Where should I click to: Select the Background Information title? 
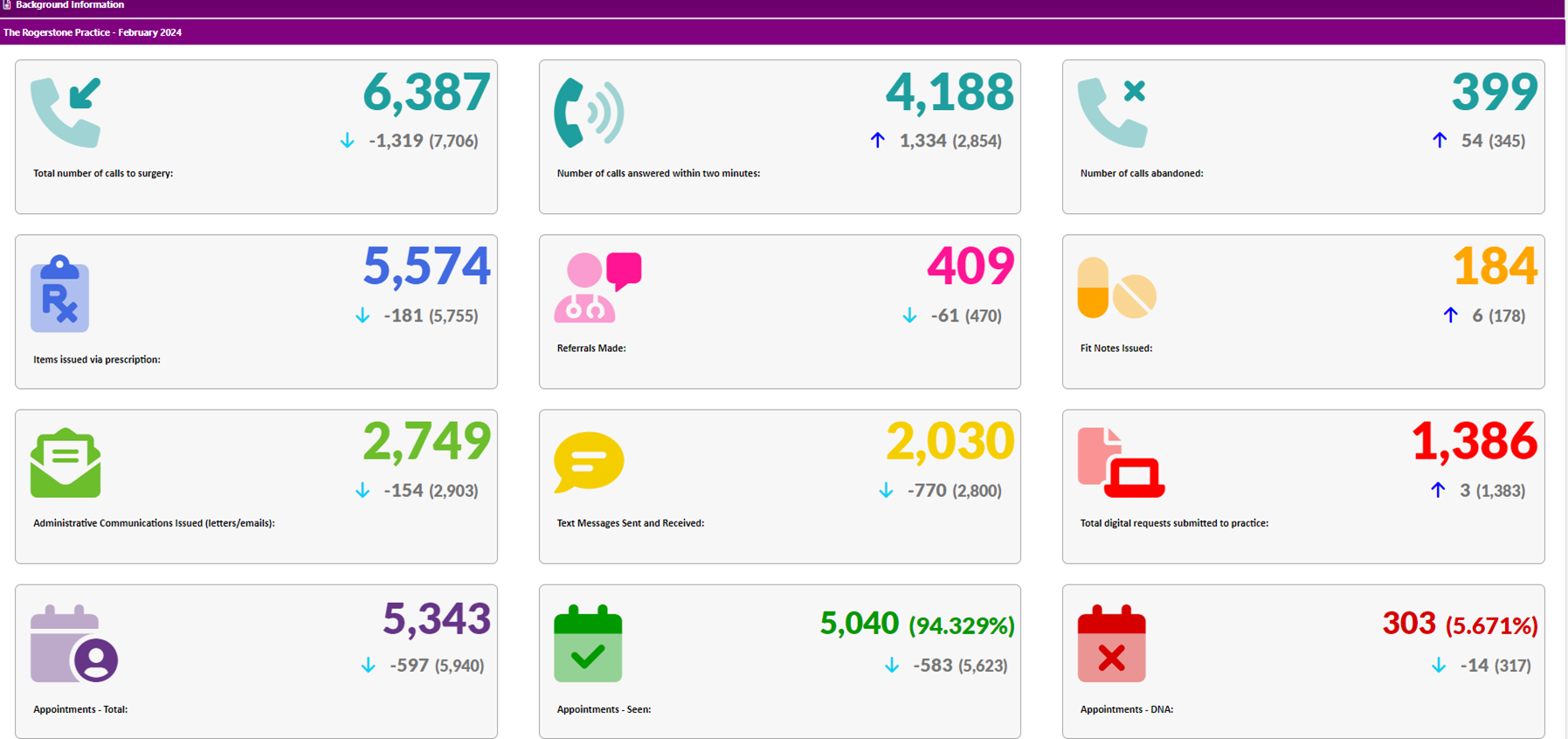point(70,5)
